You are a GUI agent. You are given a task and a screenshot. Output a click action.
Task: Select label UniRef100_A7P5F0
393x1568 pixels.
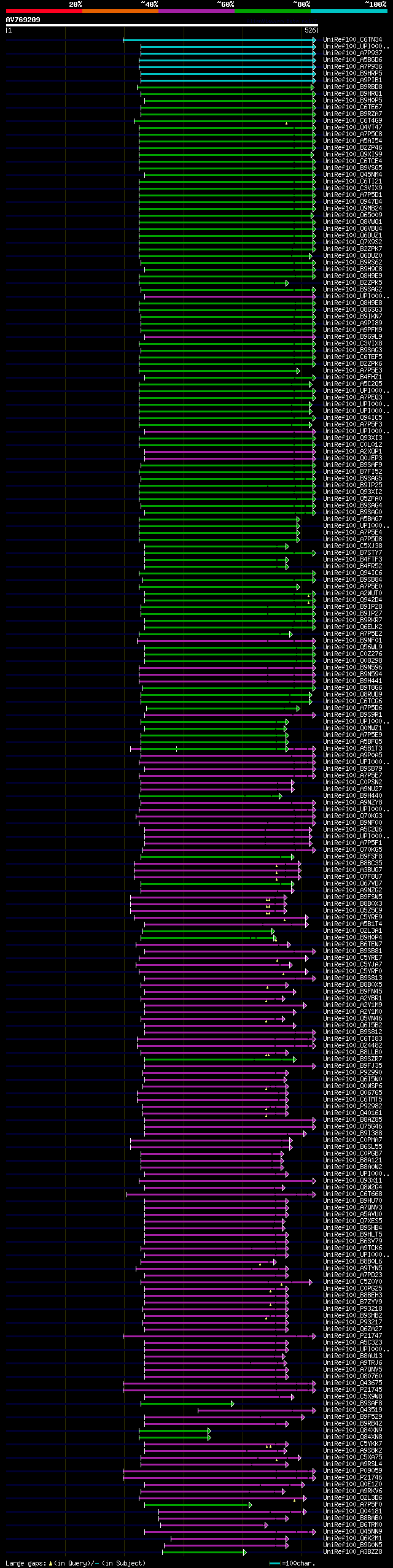click(x=352, y=1505)
